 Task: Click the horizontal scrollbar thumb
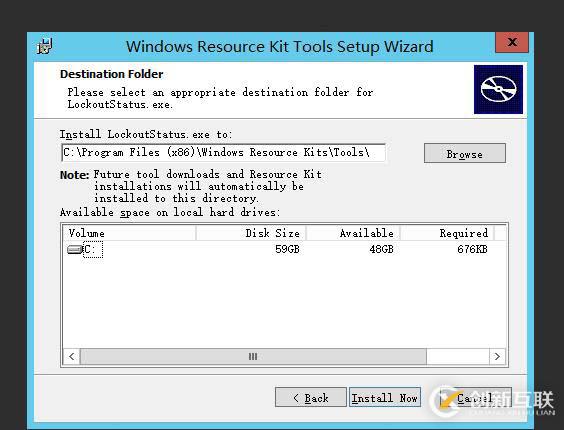(x=253, y=357)
